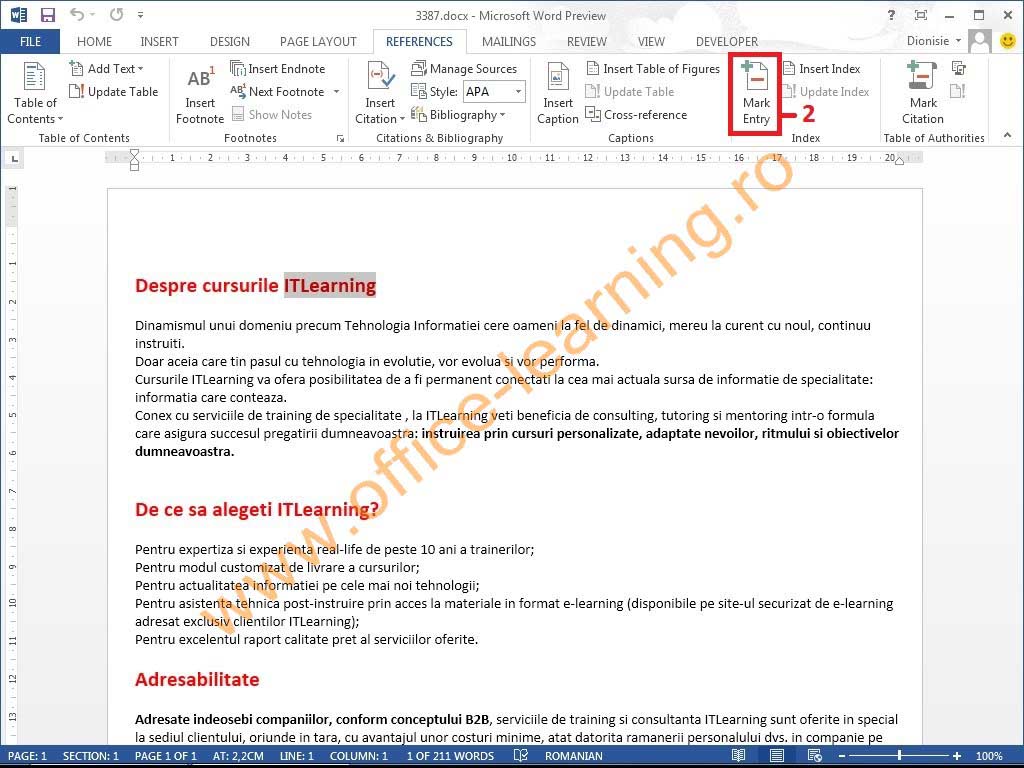Click the right indent marker on the ruler
The width and height of the screenshot is (1024, 768).
(x=899, y=161)
